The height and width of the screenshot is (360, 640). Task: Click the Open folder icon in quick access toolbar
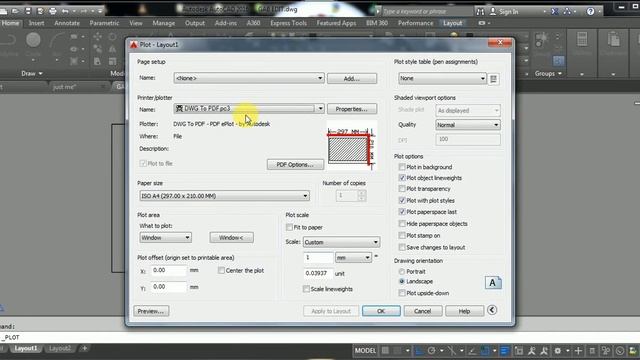point(15,11)
